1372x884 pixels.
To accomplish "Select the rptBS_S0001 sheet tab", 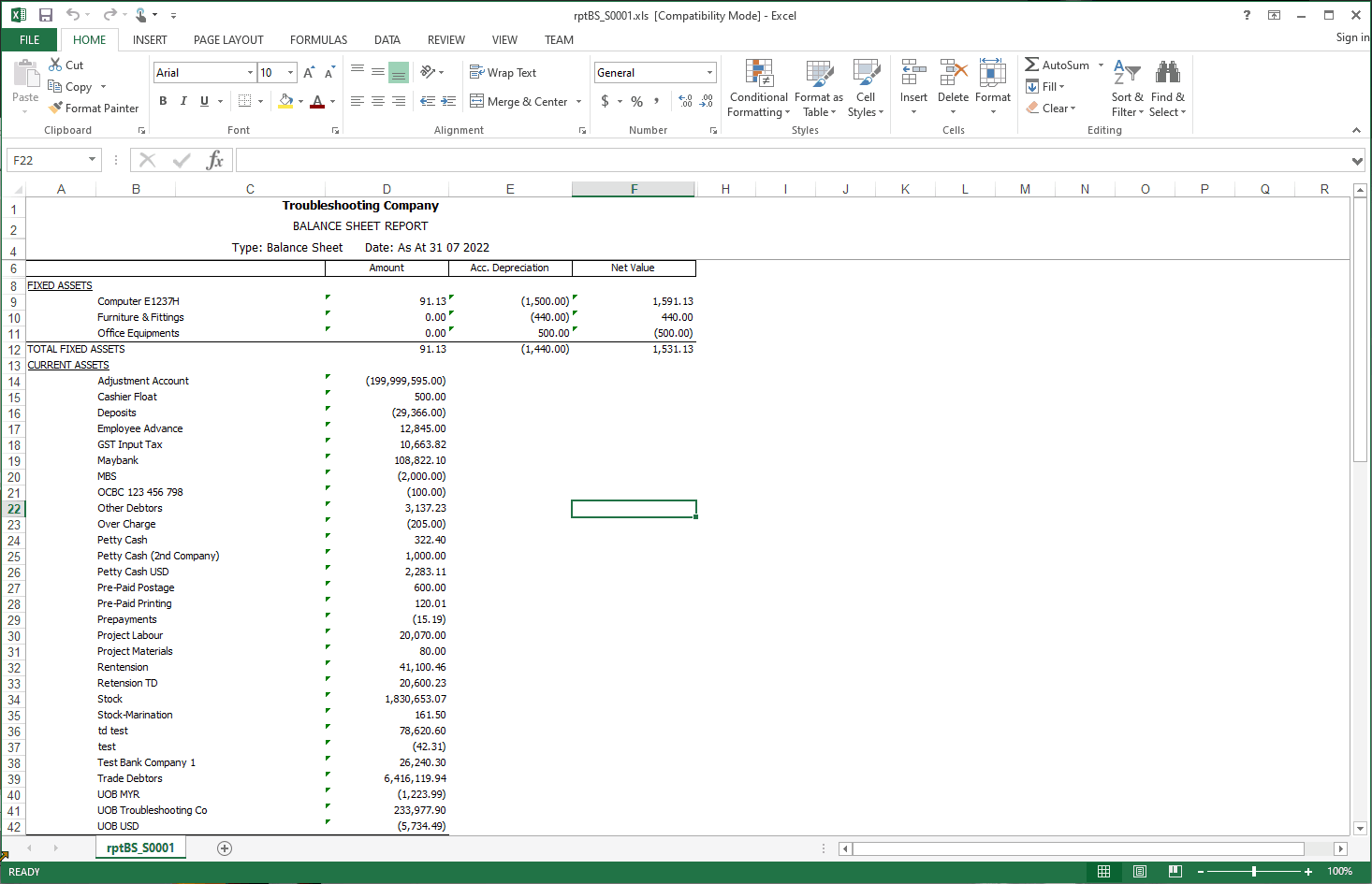I will coord(140,848).
